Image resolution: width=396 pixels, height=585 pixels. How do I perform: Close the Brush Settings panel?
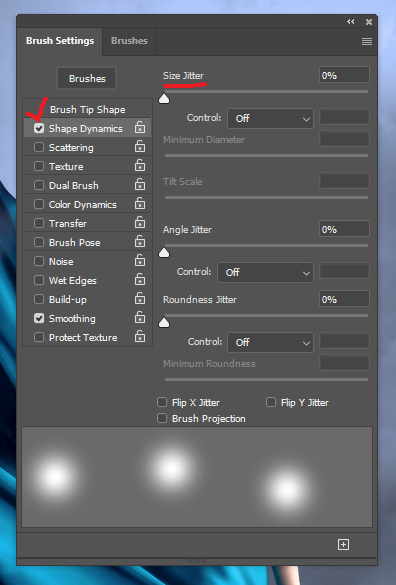pyautogui.click(x=369, y=22)
